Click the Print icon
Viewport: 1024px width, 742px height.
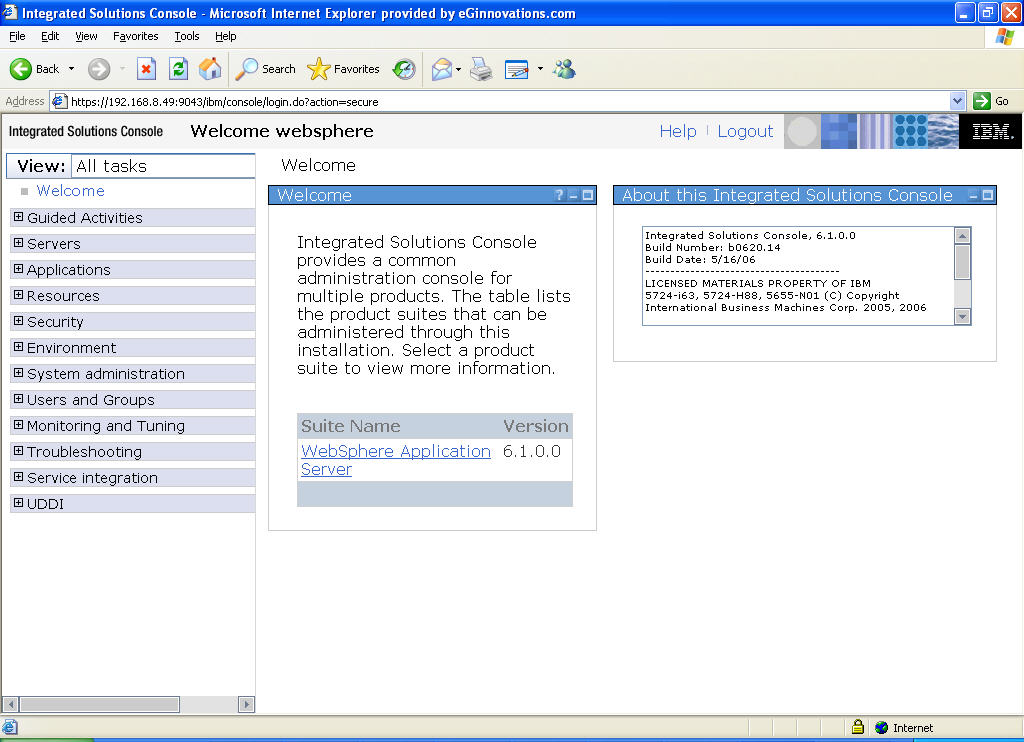(481, 69)
